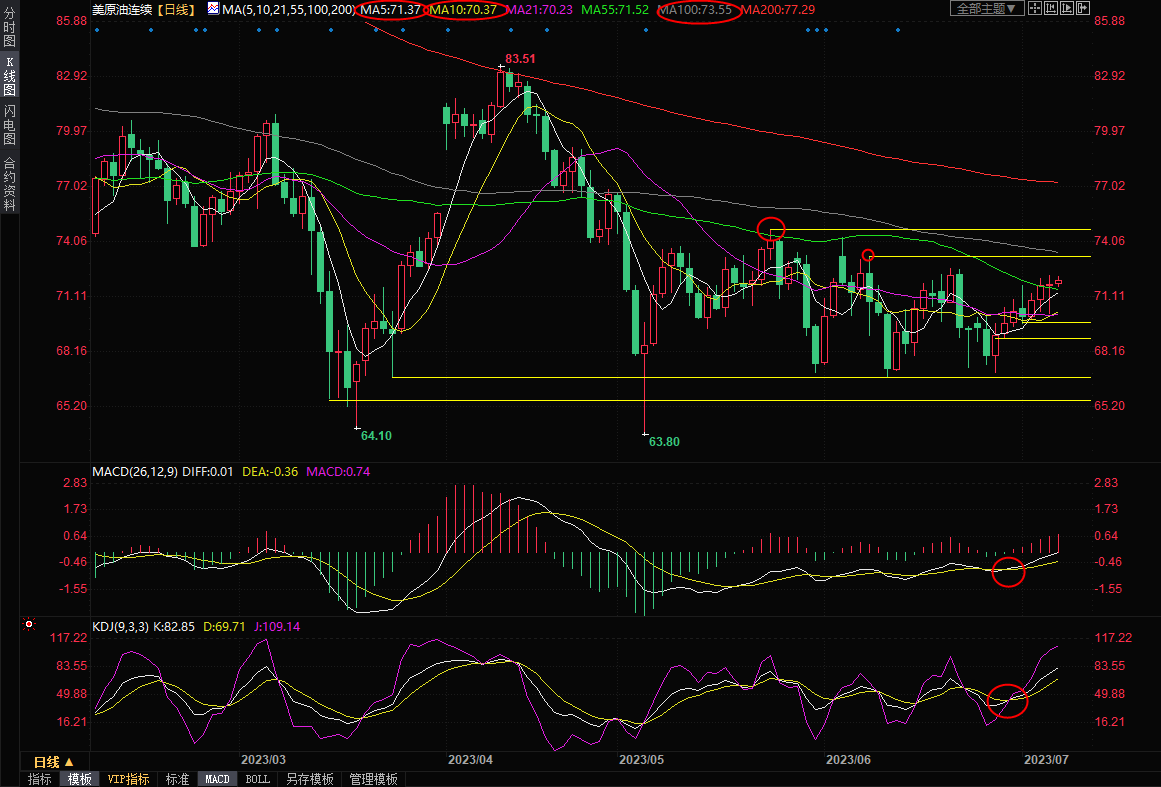Click the 管理模板 button
This screenshot has width=1161, height=787.
coord(373,779)
